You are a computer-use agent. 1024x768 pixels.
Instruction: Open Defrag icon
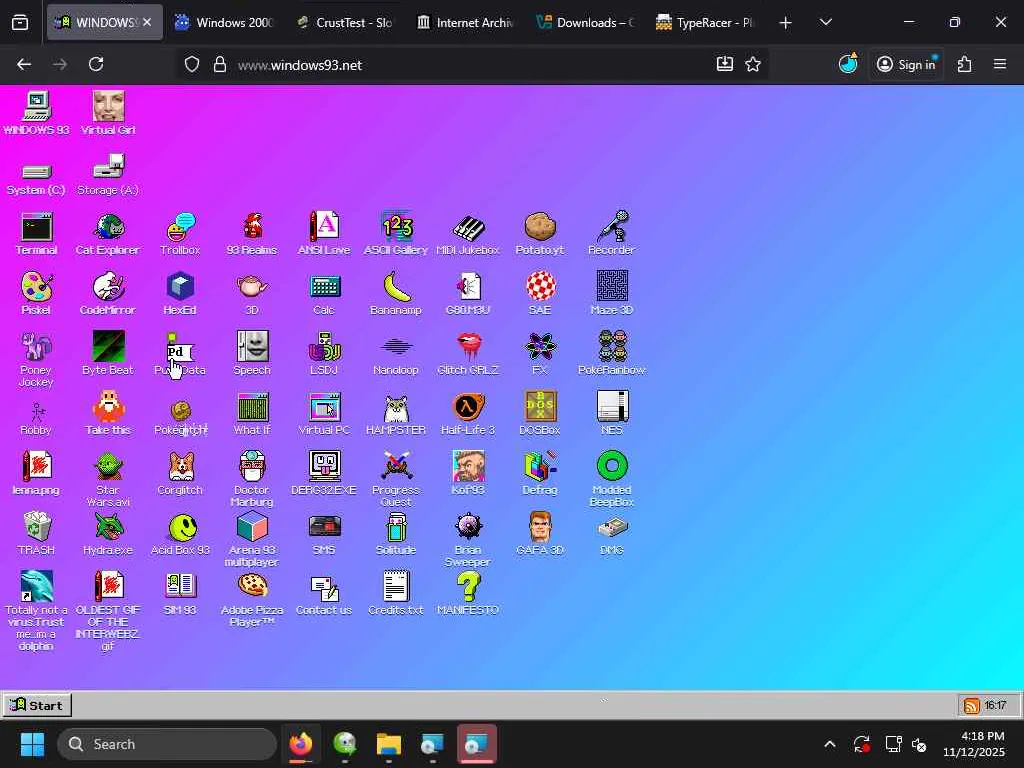539,473
